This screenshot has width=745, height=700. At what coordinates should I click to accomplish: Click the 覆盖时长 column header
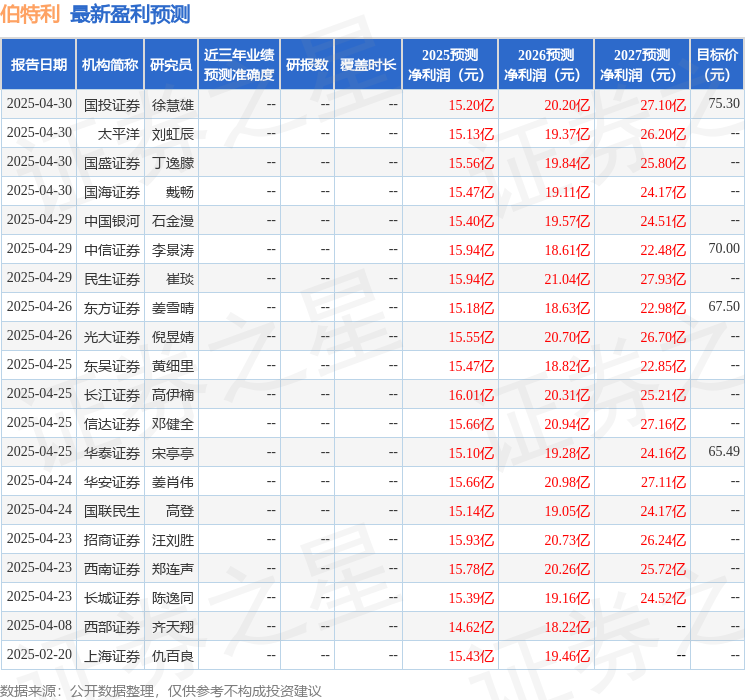[x=367, y=64]
